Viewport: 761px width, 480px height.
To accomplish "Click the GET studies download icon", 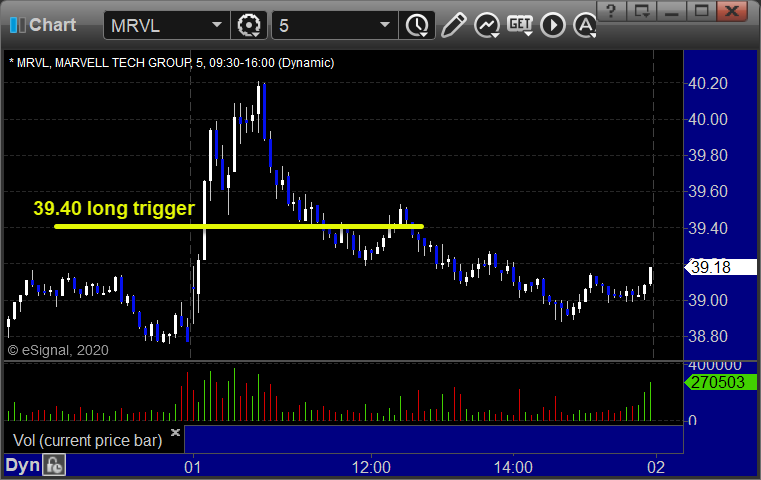I will pos(520,25).
